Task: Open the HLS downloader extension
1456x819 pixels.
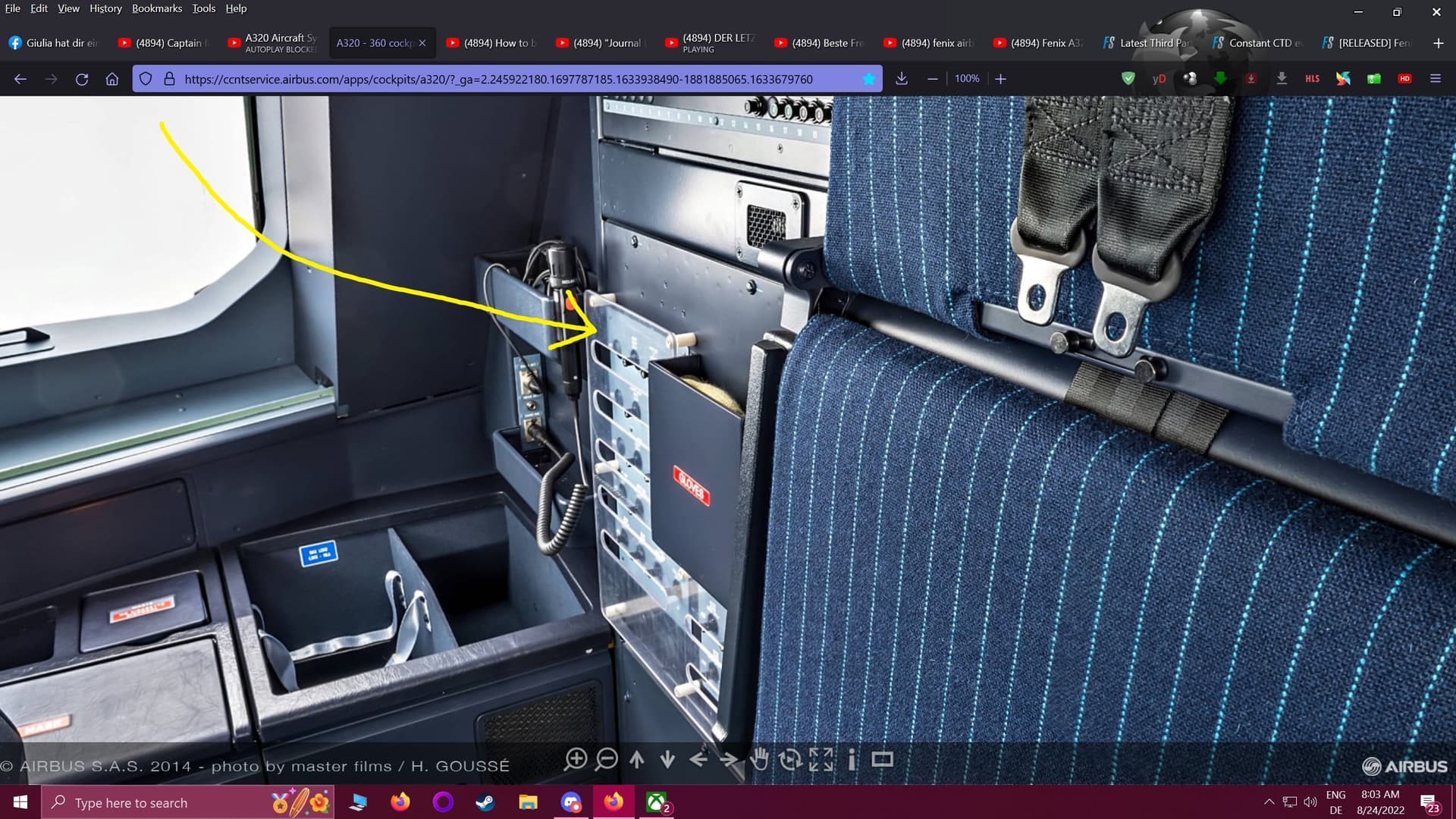Action: (1312, 79)
